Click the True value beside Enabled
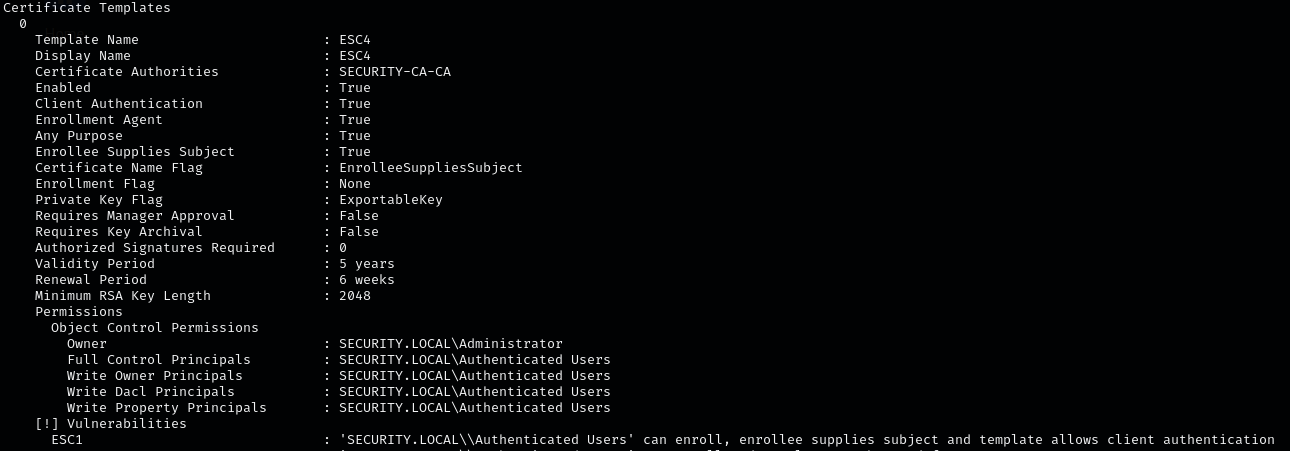Image resolution: width=1290 pixels, height=451 pixels. click(354, 88)
